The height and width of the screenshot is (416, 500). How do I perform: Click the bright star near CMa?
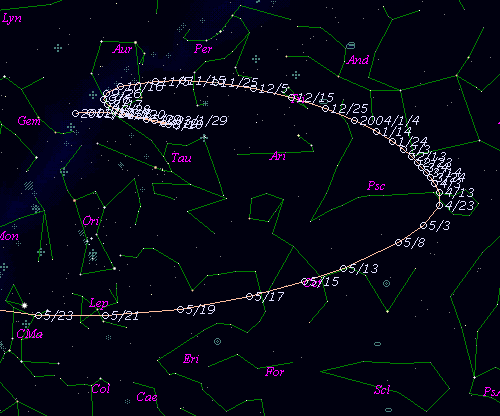[x=25, y=305]
